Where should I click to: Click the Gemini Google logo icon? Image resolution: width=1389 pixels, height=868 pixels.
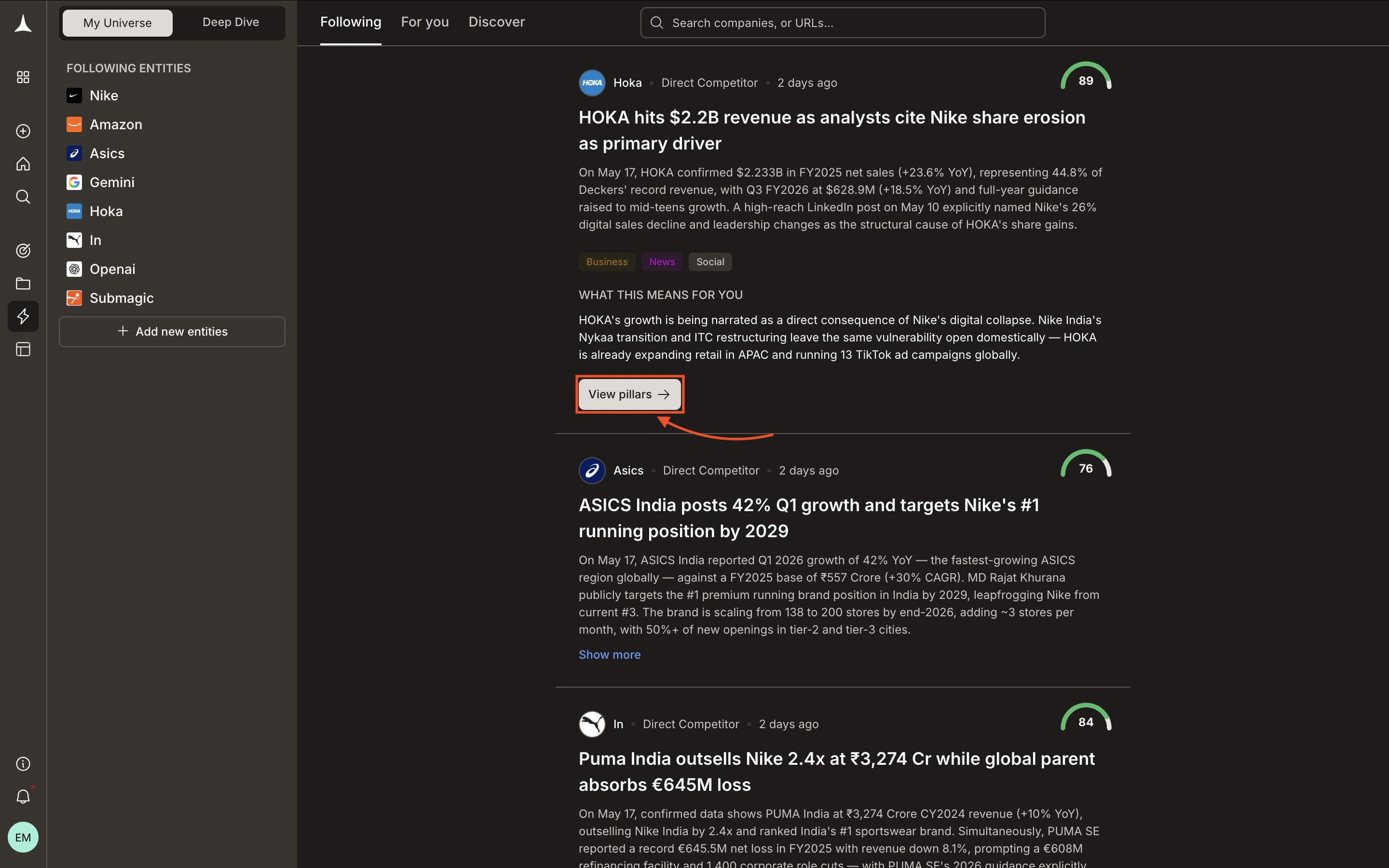click(x=74, y=183)
